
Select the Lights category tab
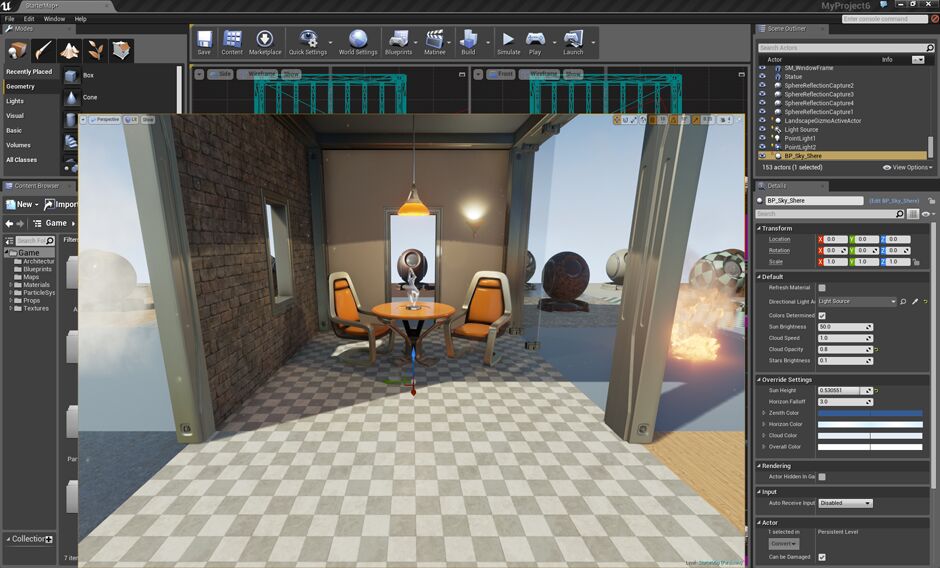pos(15,101)
